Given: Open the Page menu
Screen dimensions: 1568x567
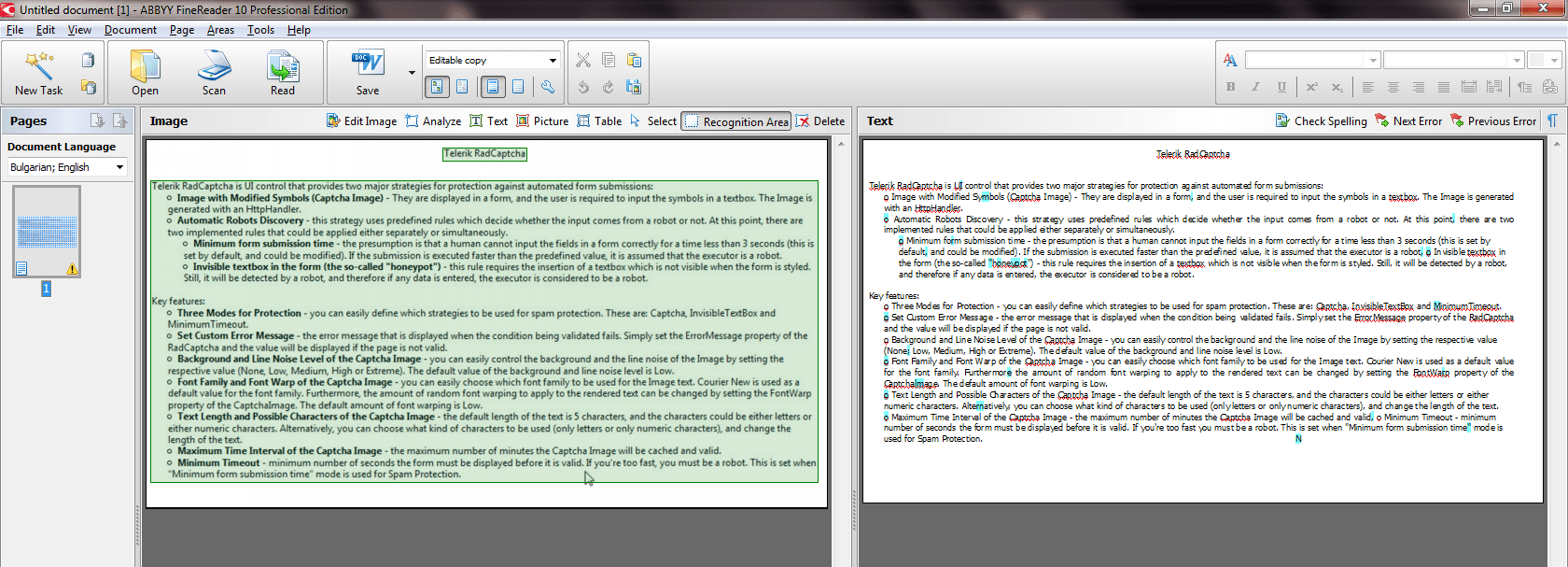Looking at the screenshot, I should pyautogui.click(x=182, y=30).
